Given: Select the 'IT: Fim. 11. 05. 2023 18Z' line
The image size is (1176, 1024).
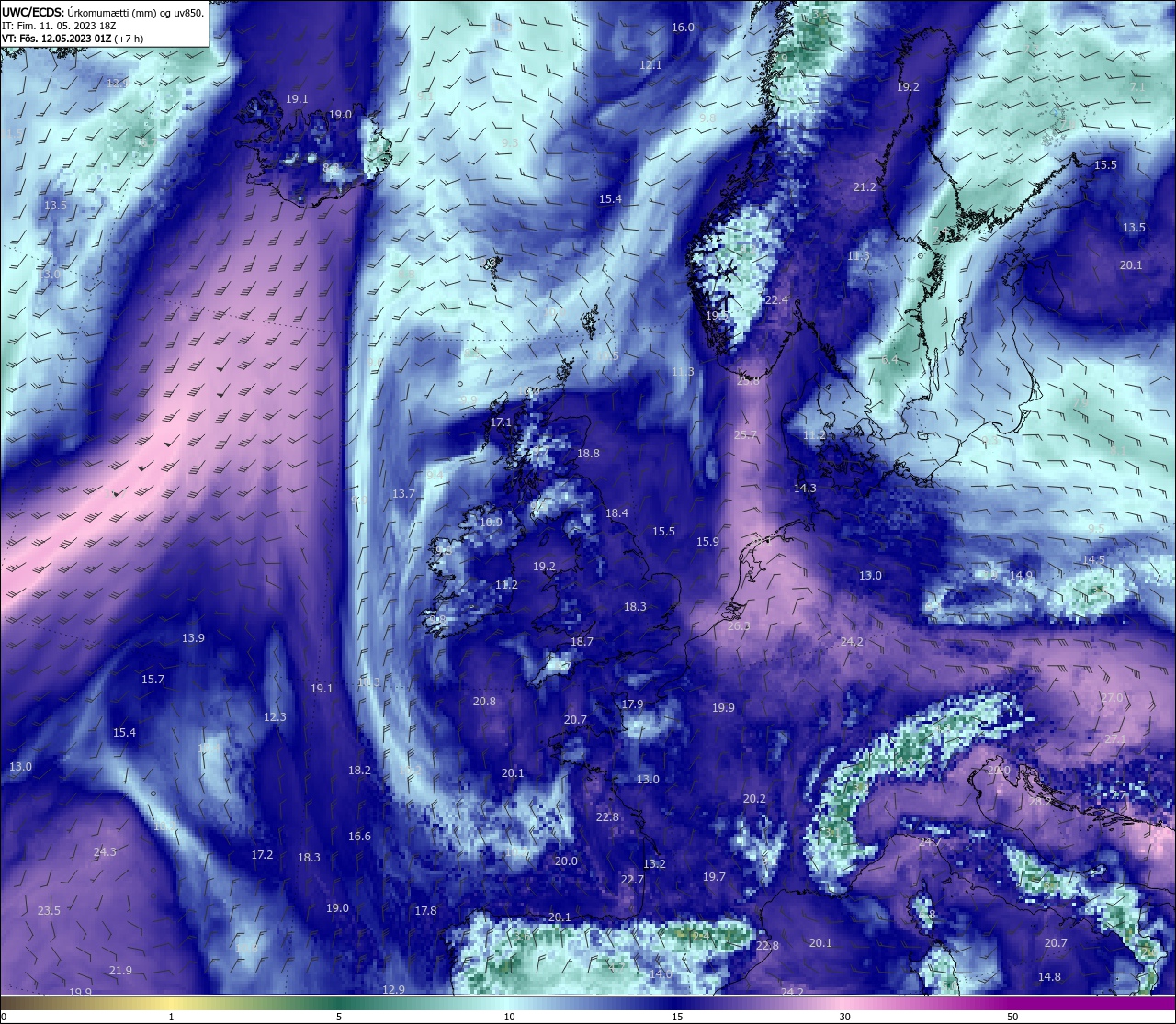Looking at the screenshot, I should [61, 27].
